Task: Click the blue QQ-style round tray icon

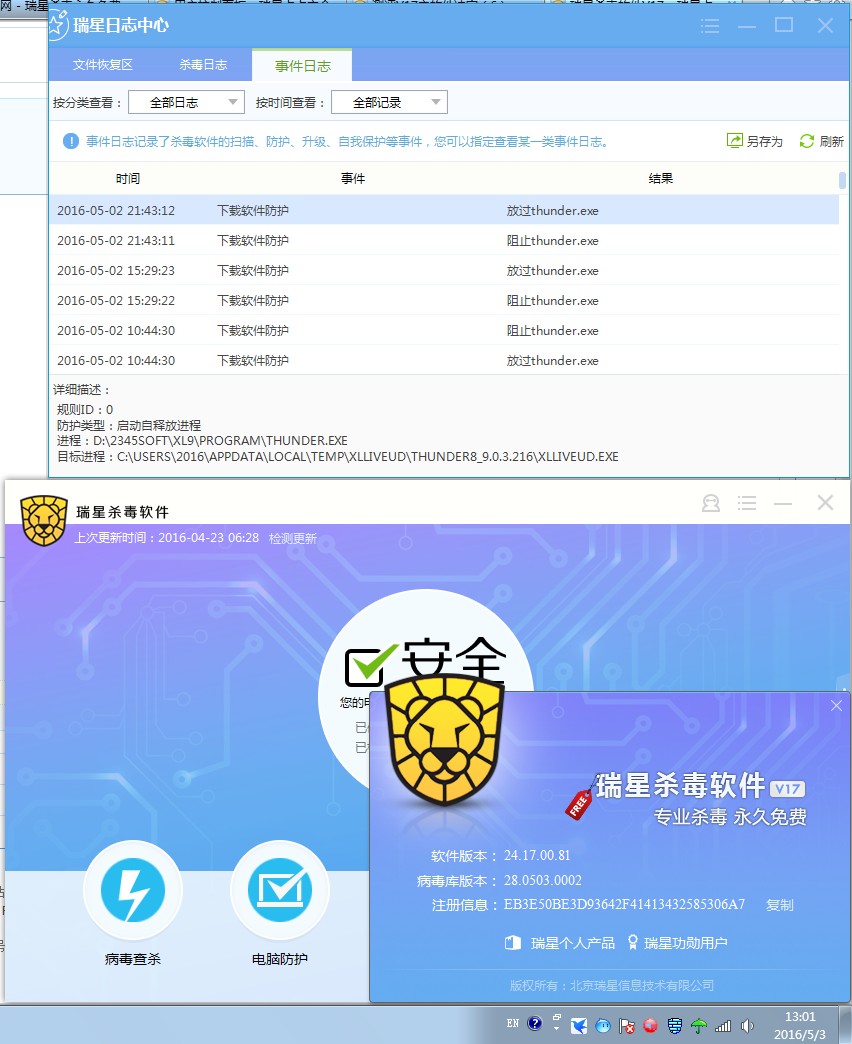Action: pyautogui.click(x=603, y=1026)
